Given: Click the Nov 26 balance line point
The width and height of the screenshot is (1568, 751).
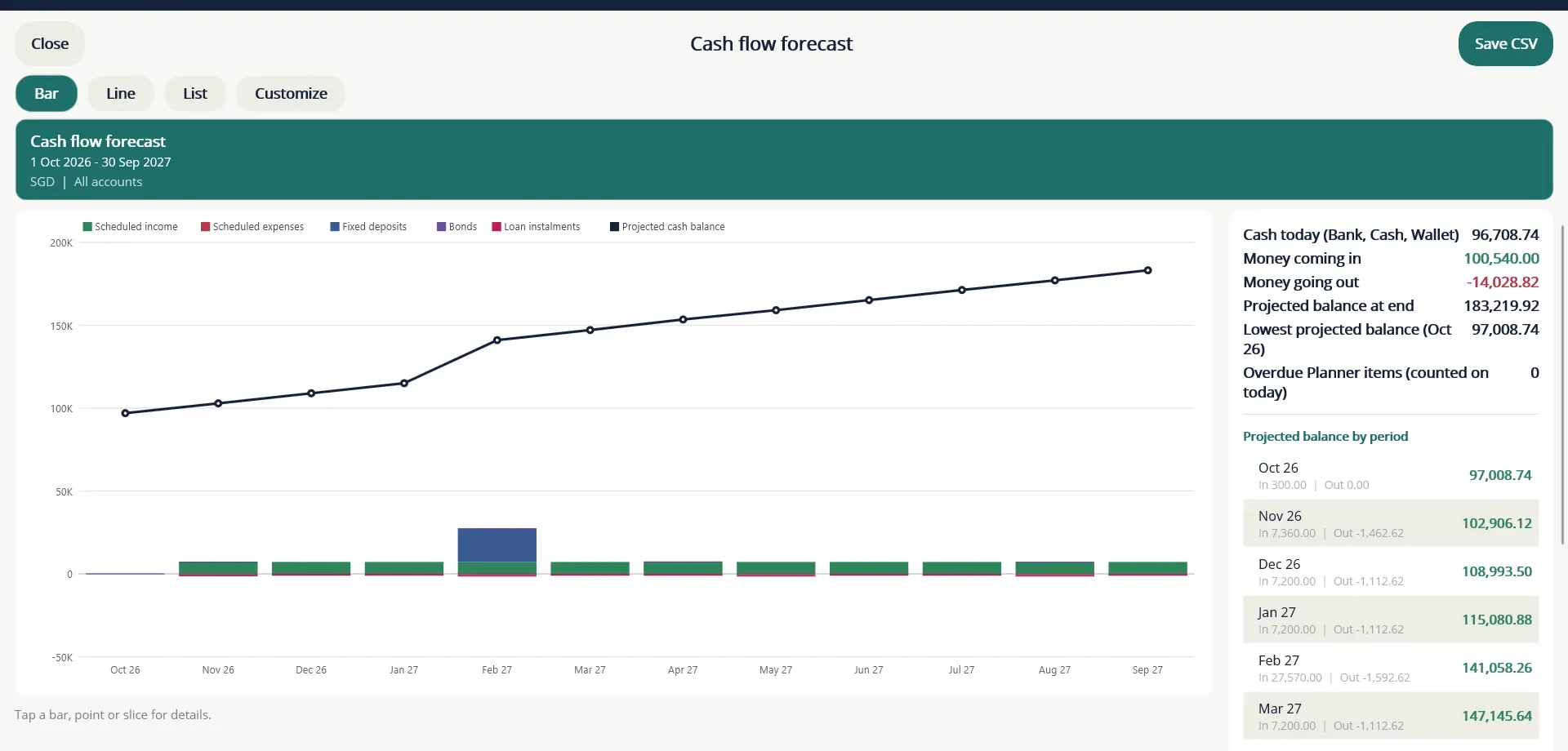Looking at the screenshot, I should tap(218, 403).
